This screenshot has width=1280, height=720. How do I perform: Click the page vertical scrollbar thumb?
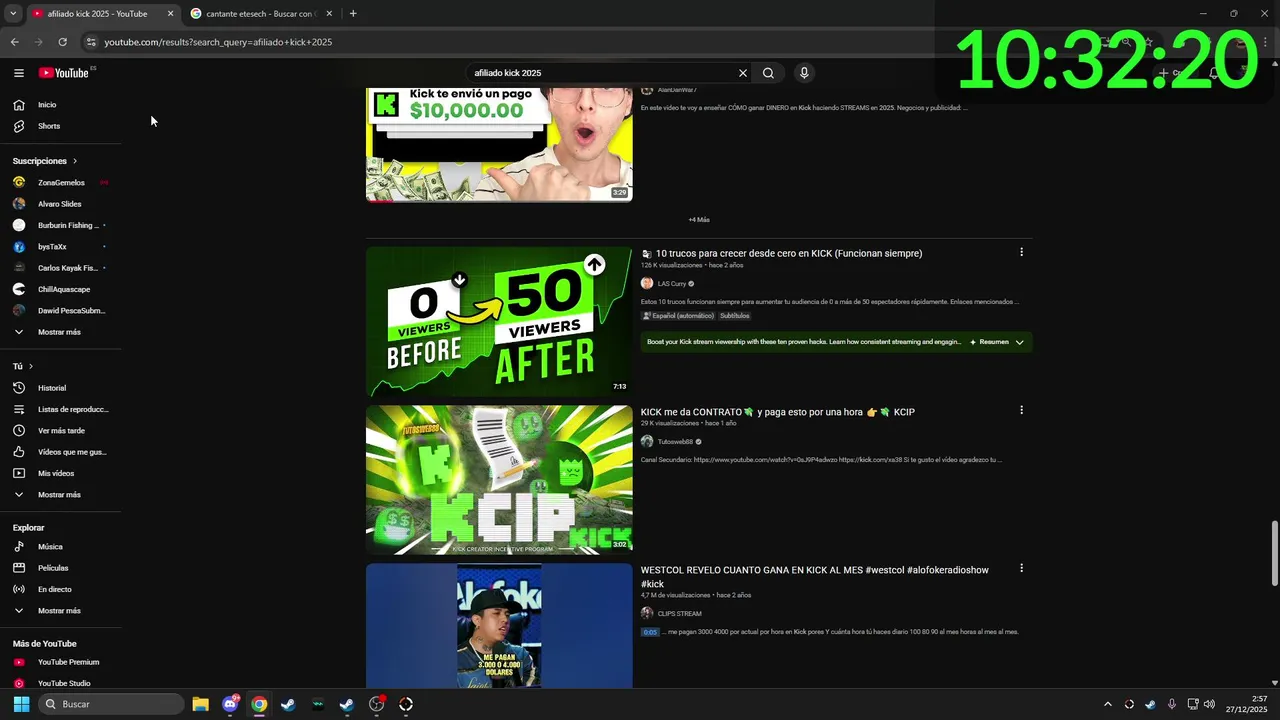coord(1274,553)
